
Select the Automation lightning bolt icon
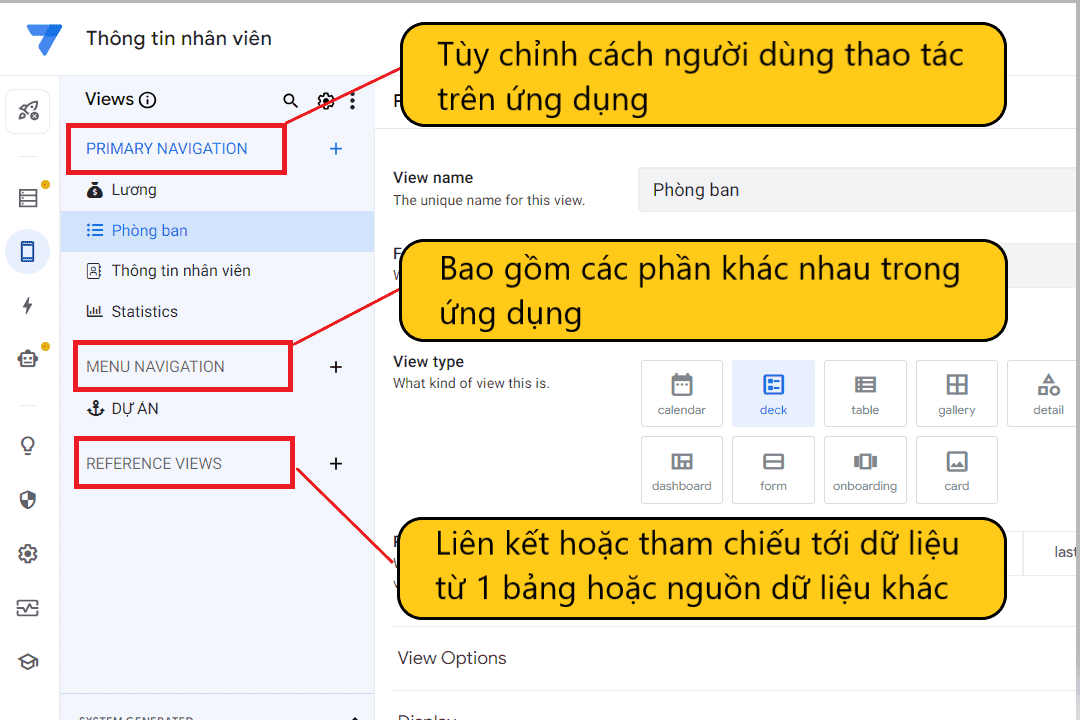coord(27,307)
